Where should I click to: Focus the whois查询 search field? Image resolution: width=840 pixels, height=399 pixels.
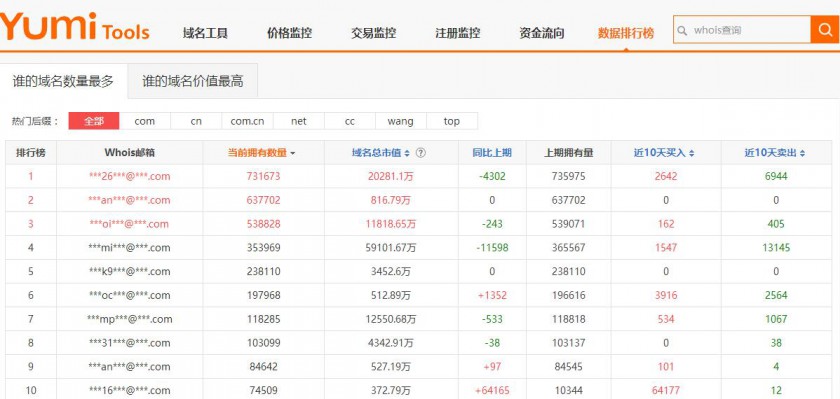749,30
